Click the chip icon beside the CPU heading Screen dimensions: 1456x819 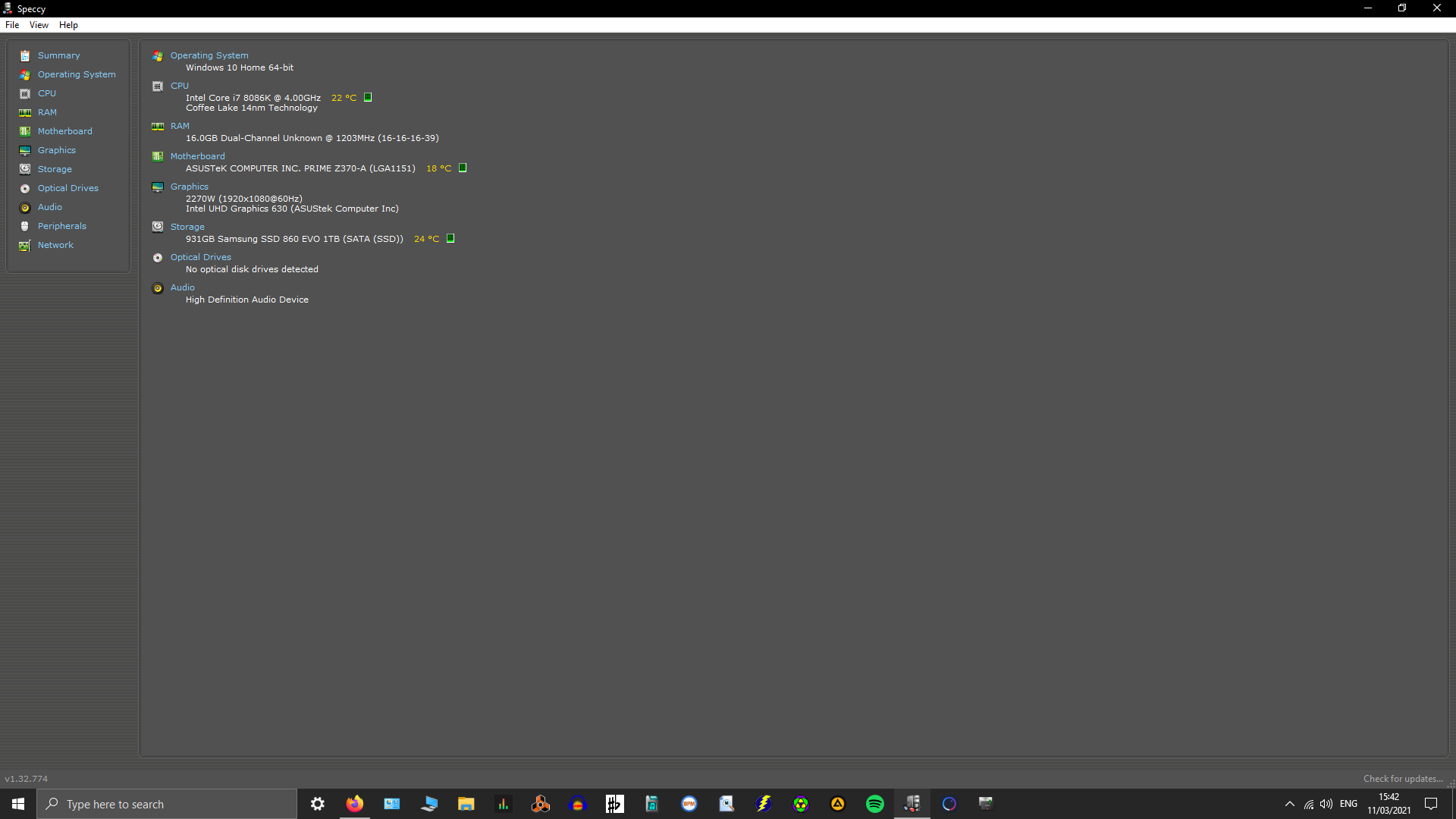pyautogui.click(x=158, y=86)
